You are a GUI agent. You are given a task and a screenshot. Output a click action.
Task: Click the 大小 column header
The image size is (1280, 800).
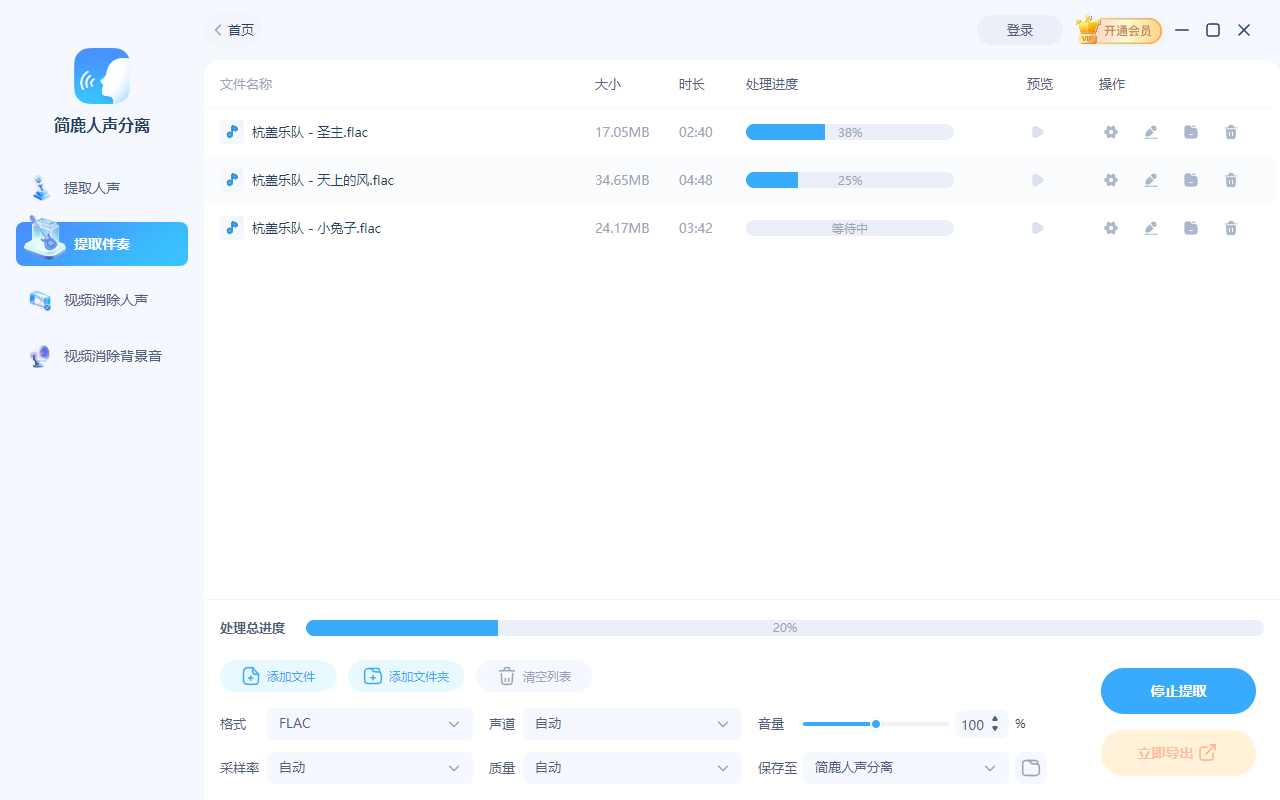(608, 84)
